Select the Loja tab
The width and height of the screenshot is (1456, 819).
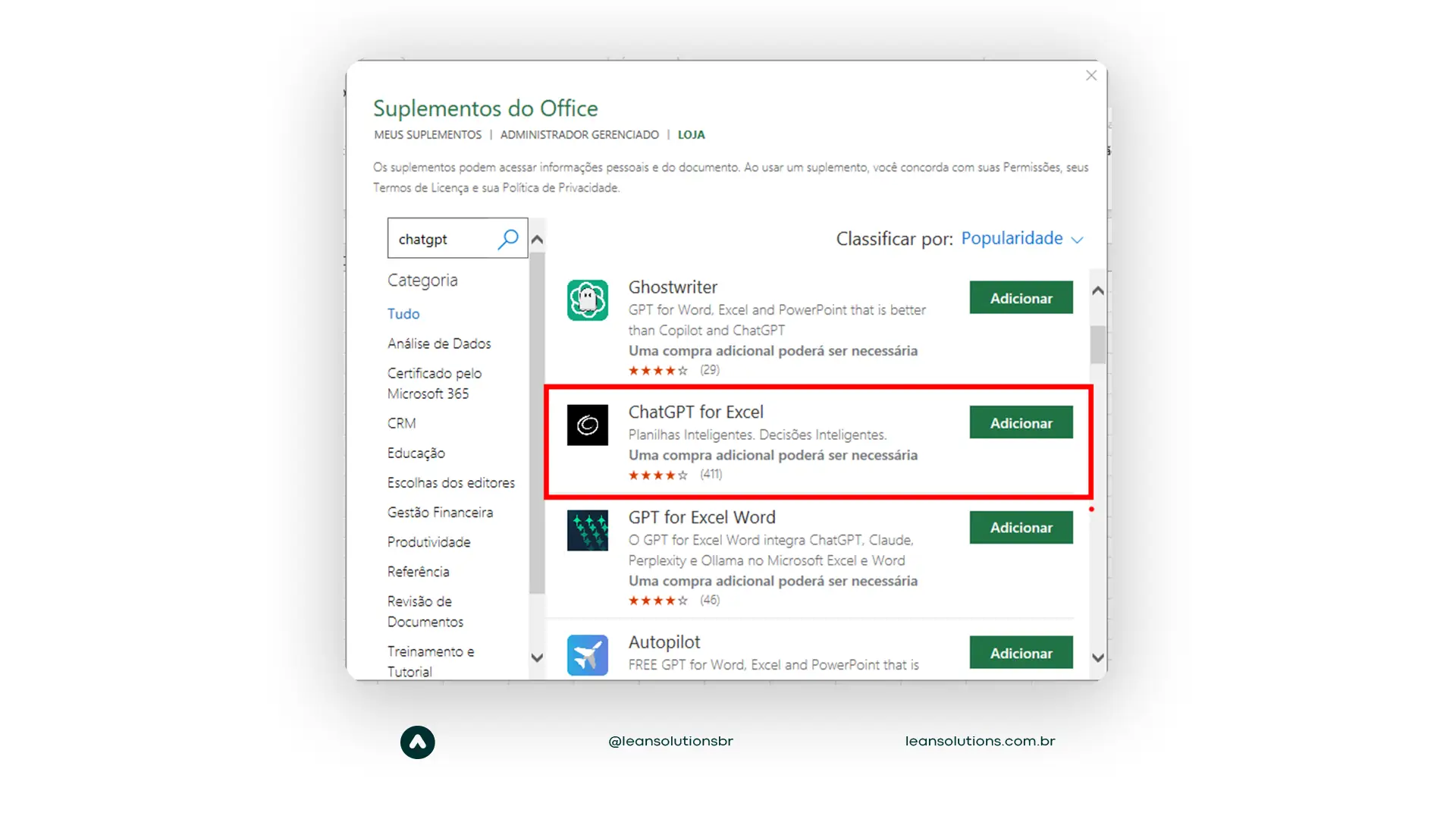coord(691,135)
